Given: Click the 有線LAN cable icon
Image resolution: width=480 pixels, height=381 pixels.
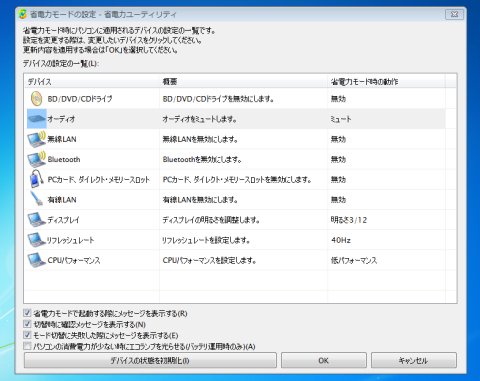Looking at the screenshot, I should 36,199.
